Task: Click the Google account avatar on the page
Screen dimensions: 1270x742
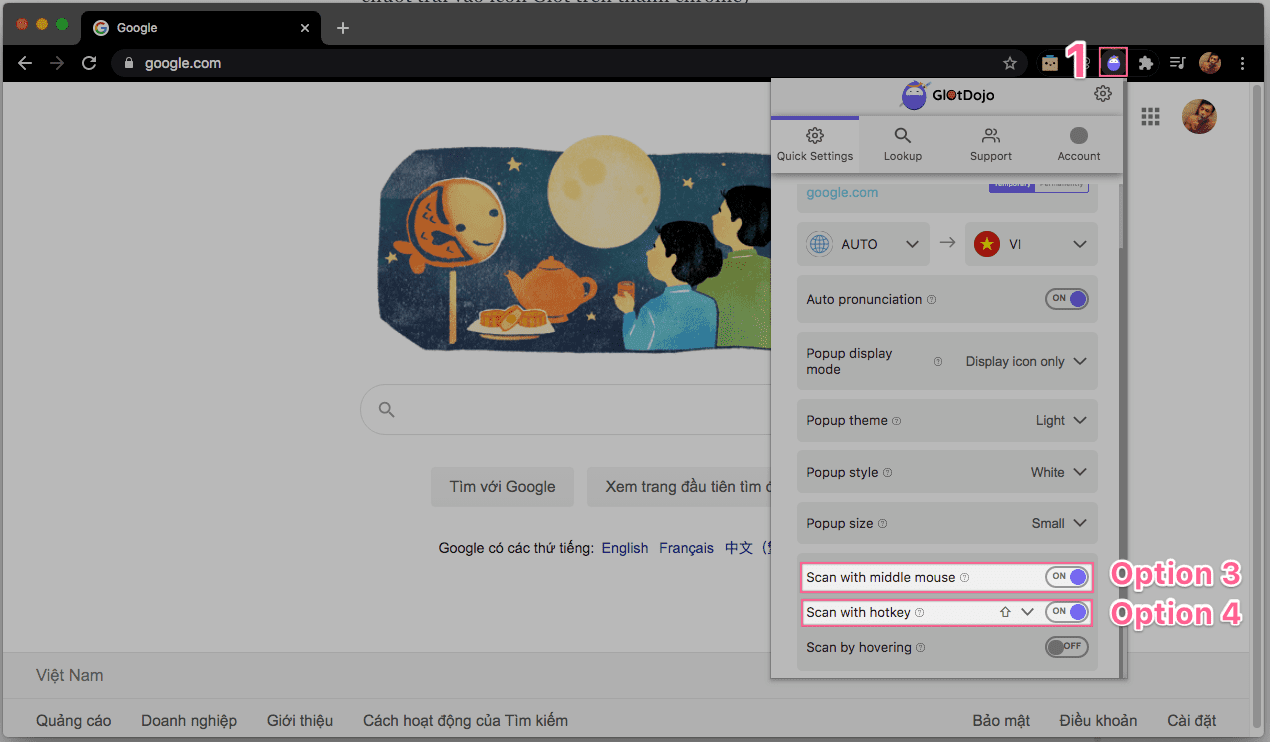Action: click(x=1199, y=117)
